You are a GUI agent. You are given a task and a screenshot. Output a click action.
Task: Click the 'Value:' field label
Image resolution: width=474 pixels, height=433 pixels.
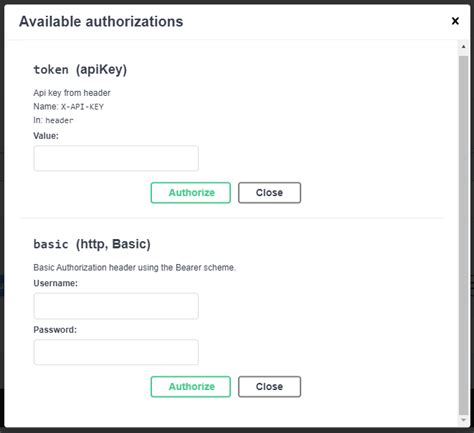tap(46, 136)
